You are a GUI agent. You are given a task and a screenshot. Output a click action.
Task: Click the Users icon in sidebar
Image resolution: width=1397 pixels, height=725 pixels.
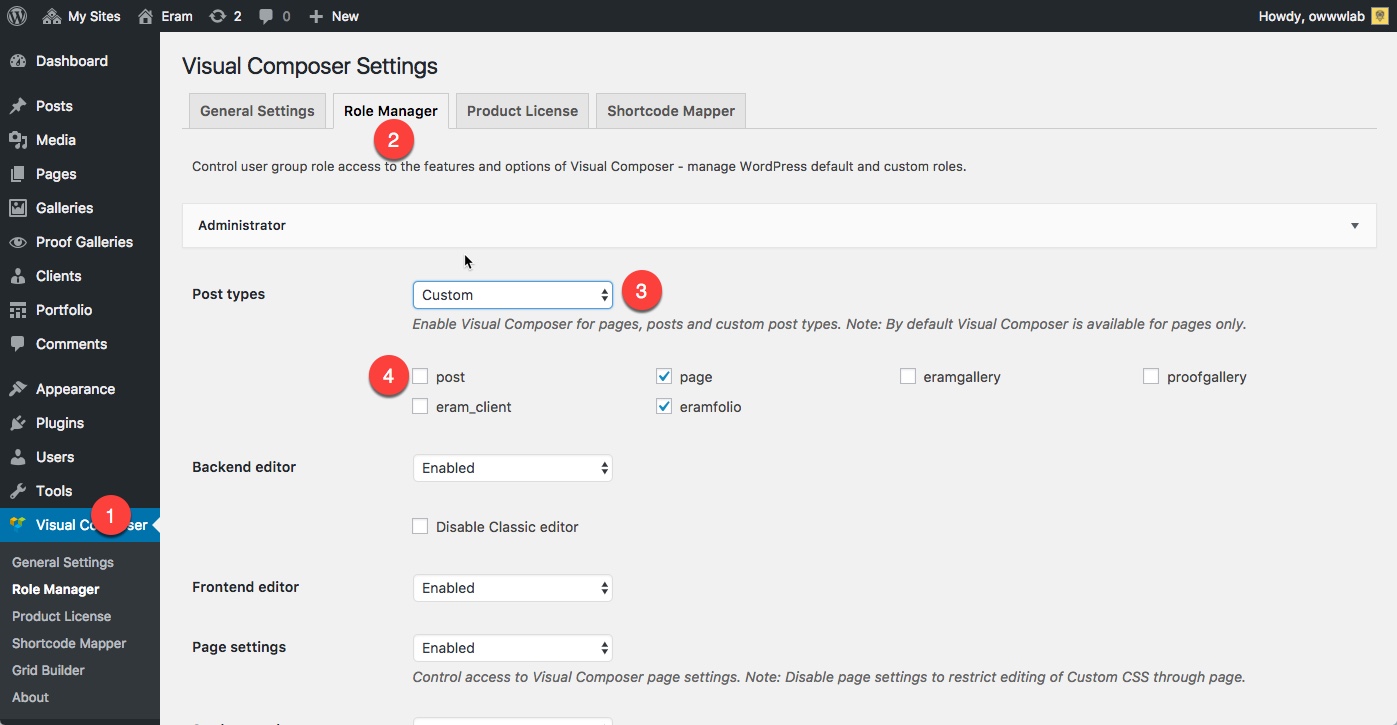pyautogui.click(x=18, y=457)
